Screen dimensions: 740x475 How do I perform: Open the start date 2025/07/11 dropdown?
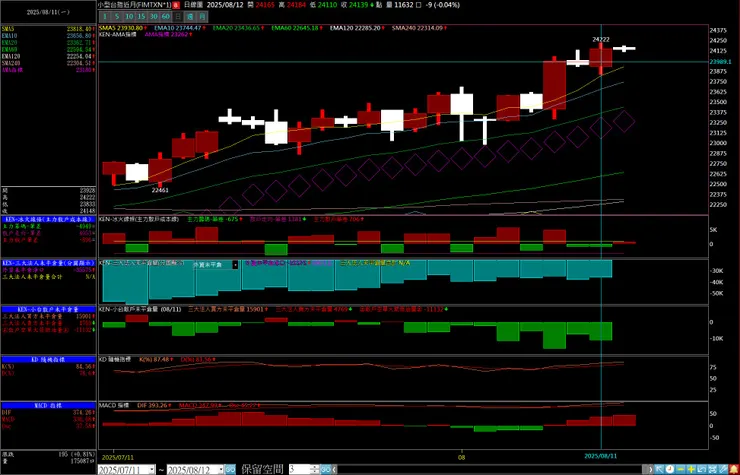click(151, 470)
